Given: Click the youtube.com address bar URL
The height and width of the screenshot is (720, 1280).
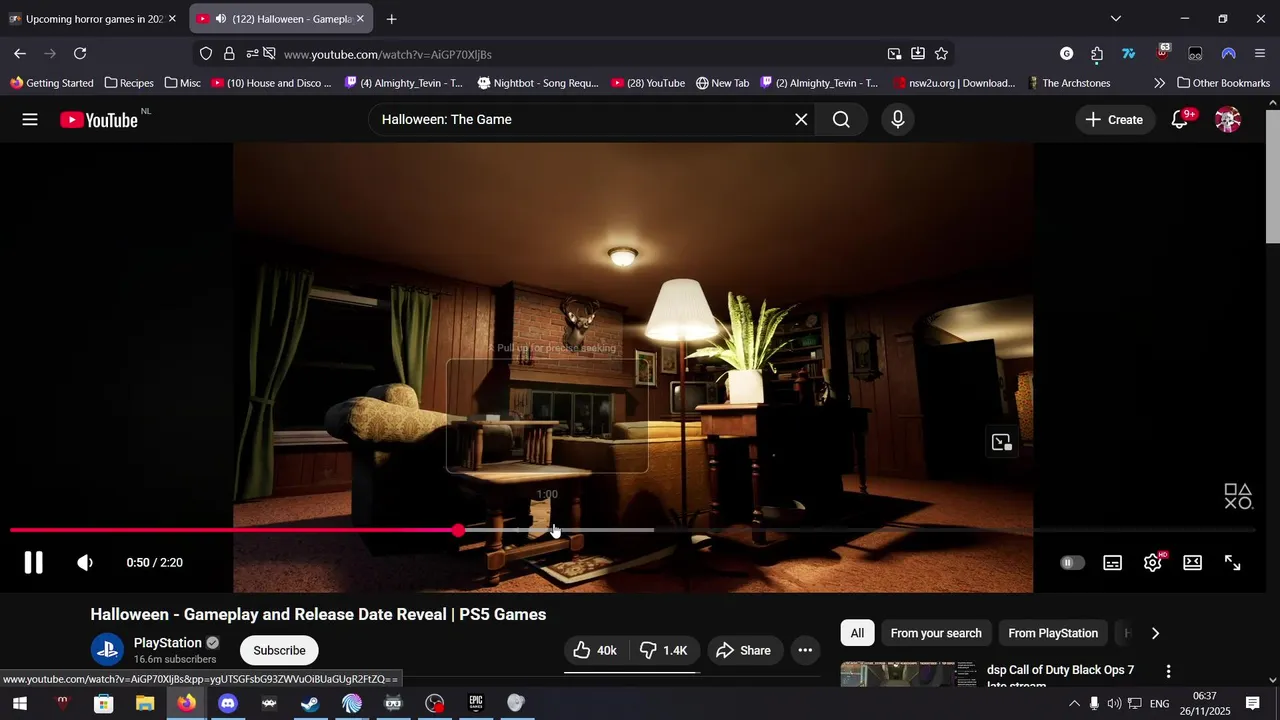Looking at the screenshot, I should coord(388,54).
